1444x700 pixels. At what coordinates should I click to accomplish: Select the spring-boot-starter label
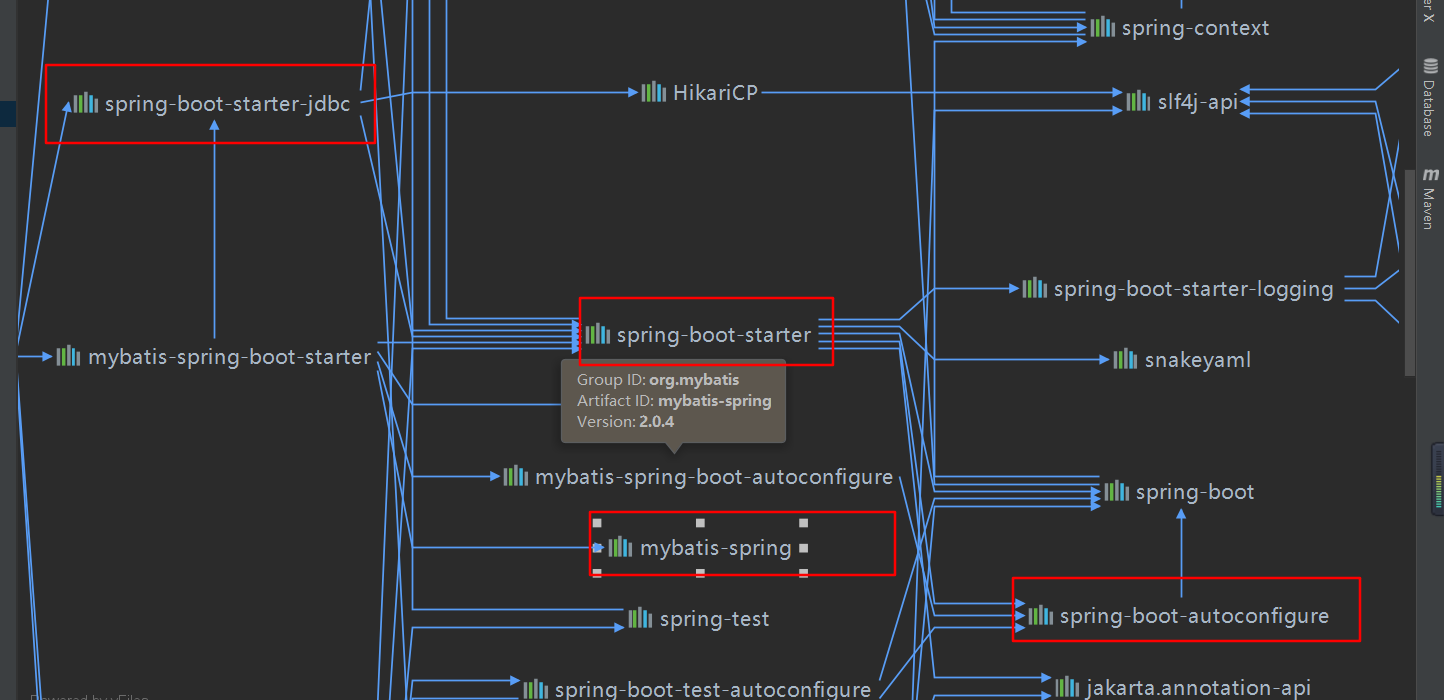click(x=714, y=335)
